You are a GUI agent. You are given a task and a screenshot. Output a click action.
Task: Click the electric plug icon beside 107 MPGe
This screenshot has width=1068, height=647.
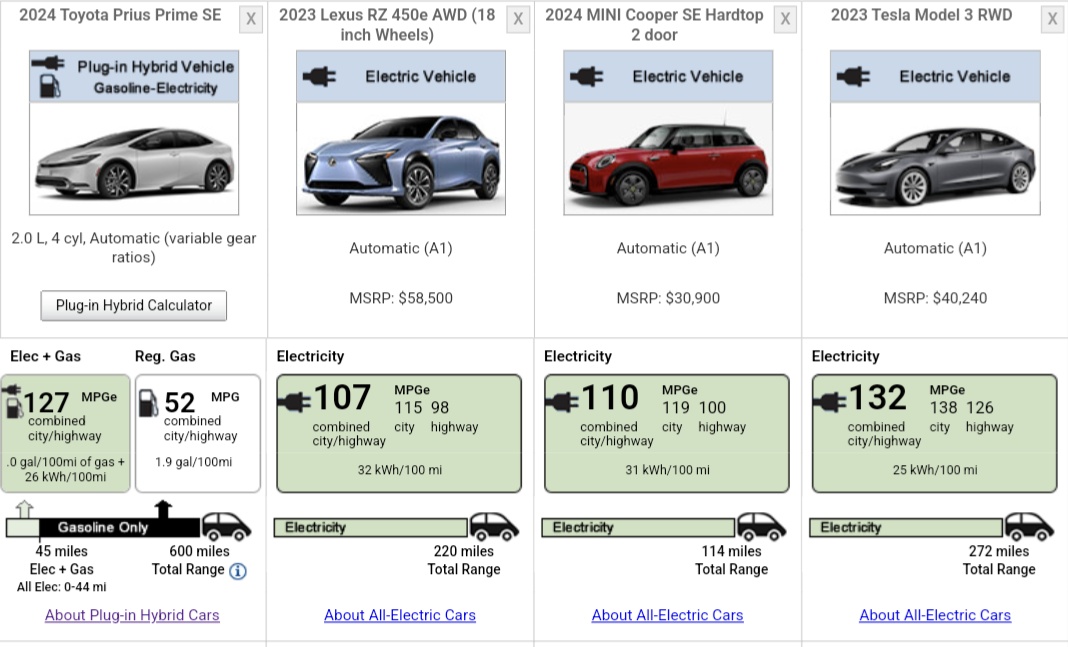pyautogui.click(x=294, y=402)
